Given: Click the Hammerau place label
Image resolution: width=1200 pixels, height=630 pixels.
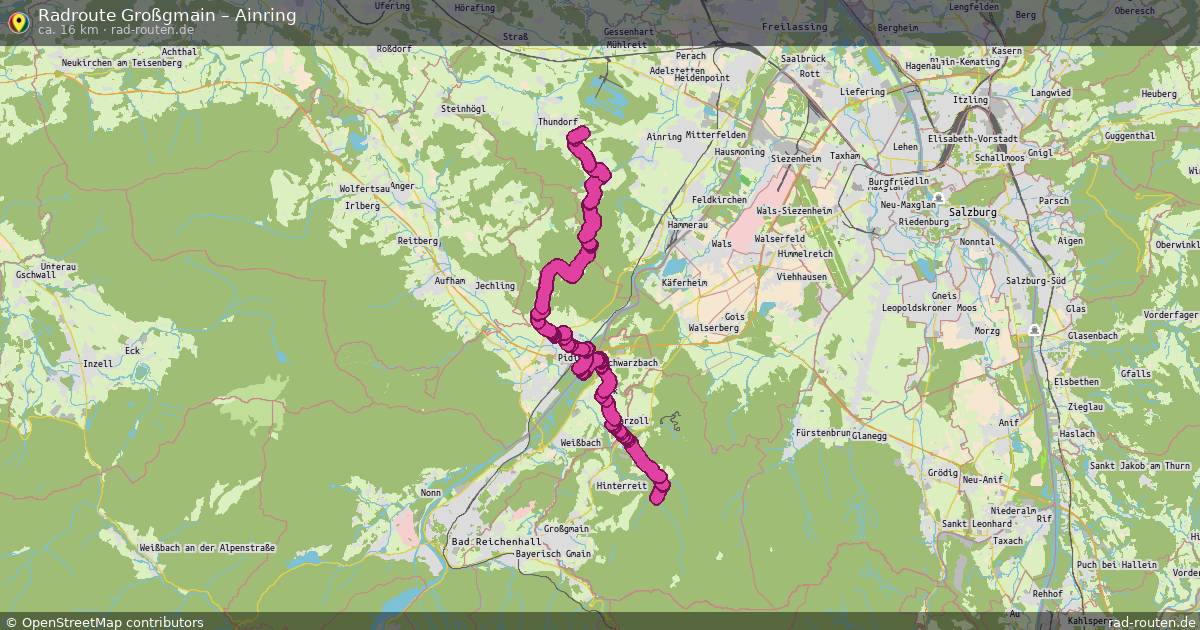Looking at the screenshot, I should click(x=687, y=225).
